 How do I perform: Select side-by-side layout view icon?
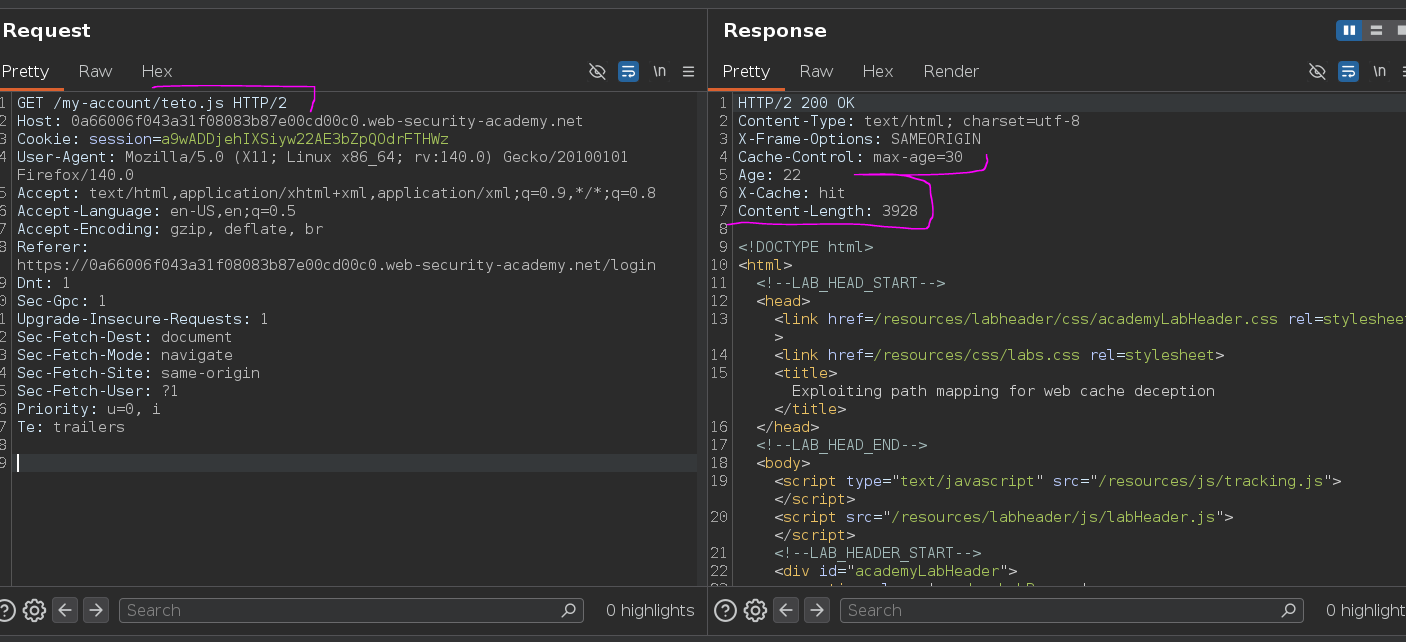(1349, 30)
